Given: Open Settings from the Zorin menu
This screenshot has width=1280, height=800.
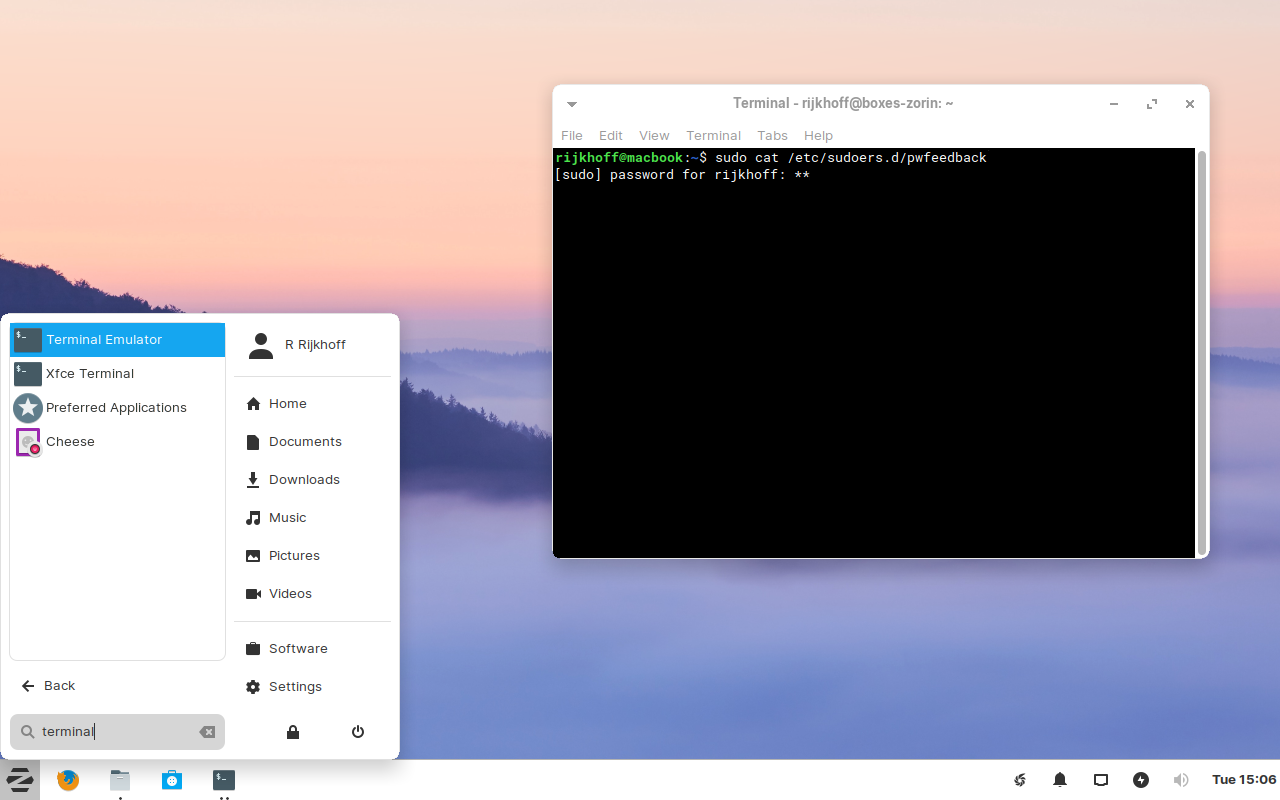Looking at the screenshot, I should tap(312, 687).
